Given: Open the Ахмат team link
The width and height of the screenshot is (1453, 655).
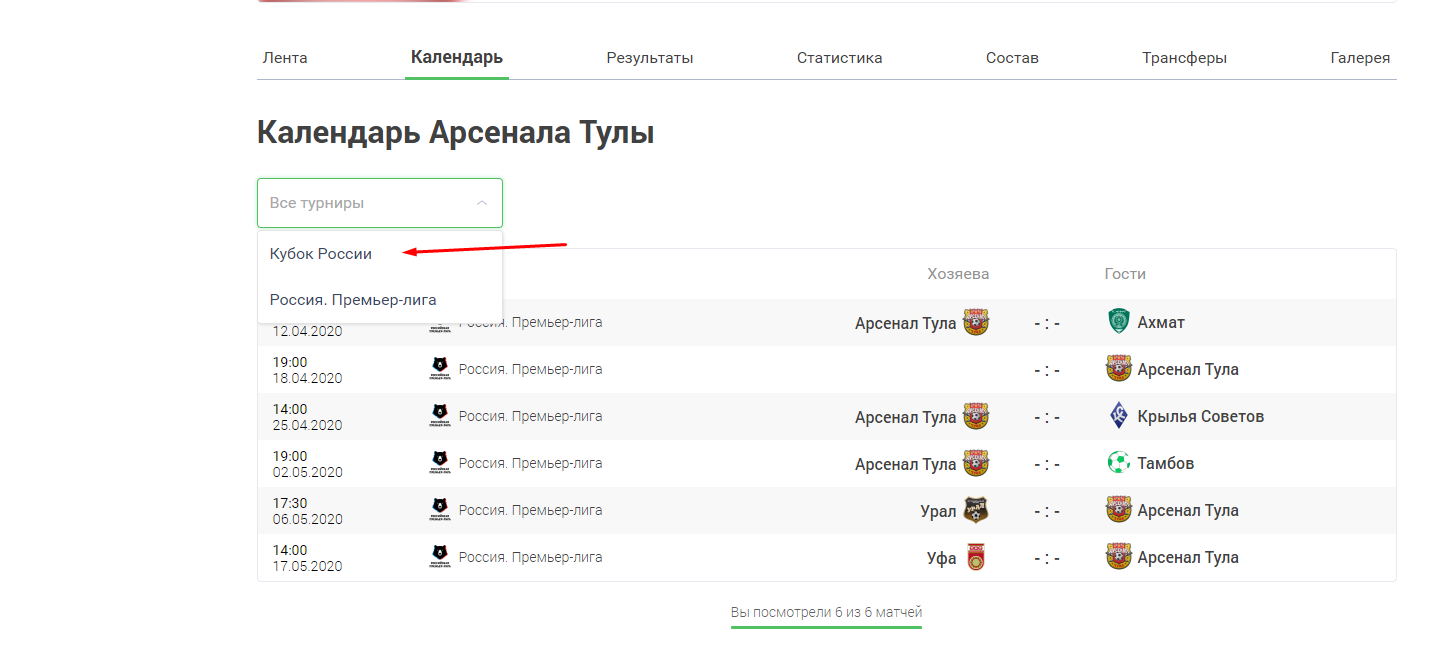Looking at the screenshot, I should click(x=1161, y=322).
